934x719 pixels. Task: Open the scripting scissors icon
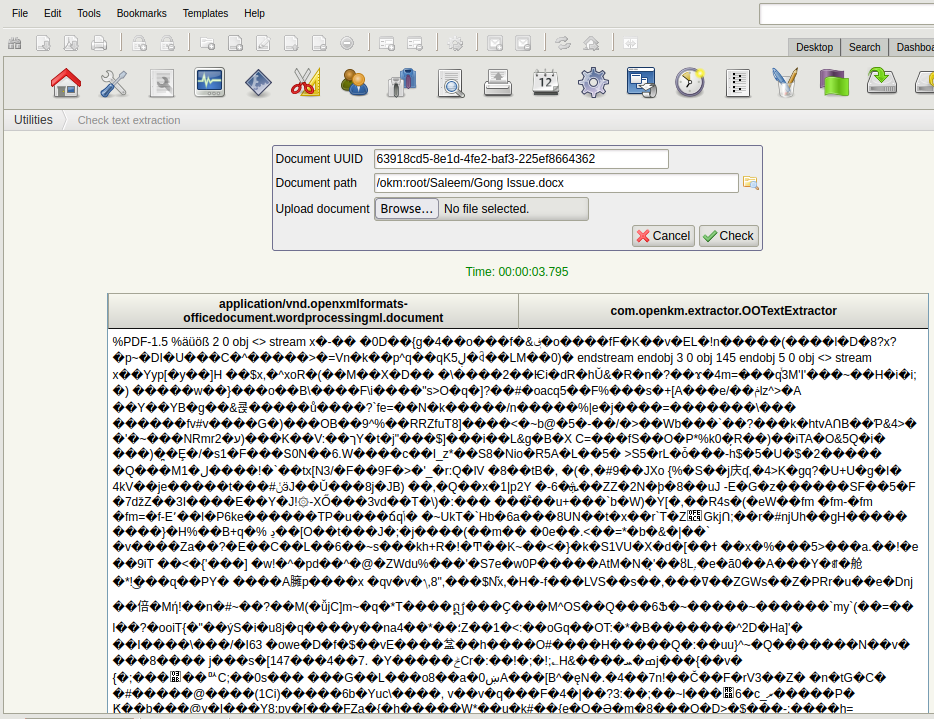pyautogui.click(x=305, y=83)
